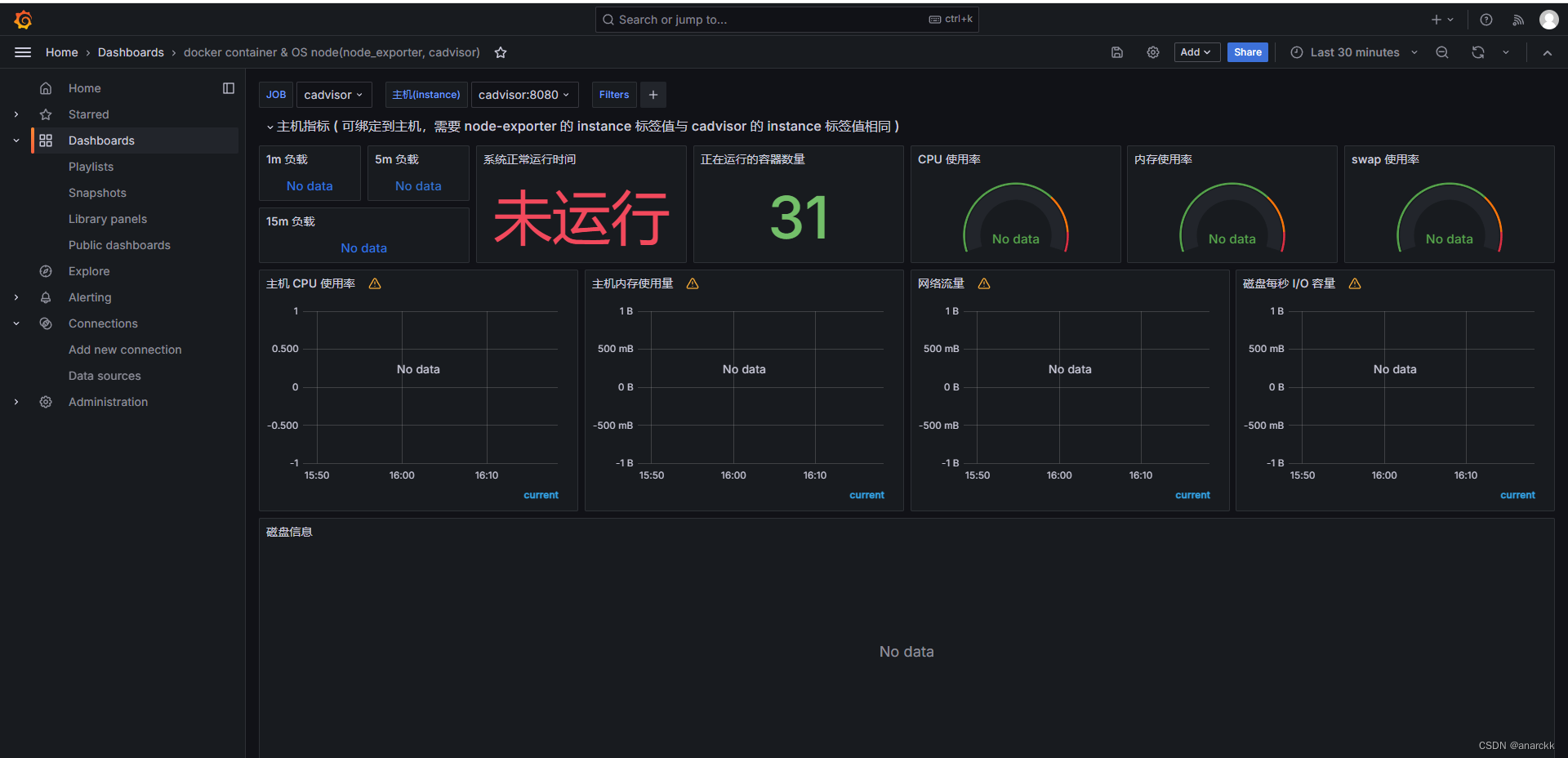1568x758 pixels.
Task: Collapse the 主机指标 row section
Action: tap(269, 127)
